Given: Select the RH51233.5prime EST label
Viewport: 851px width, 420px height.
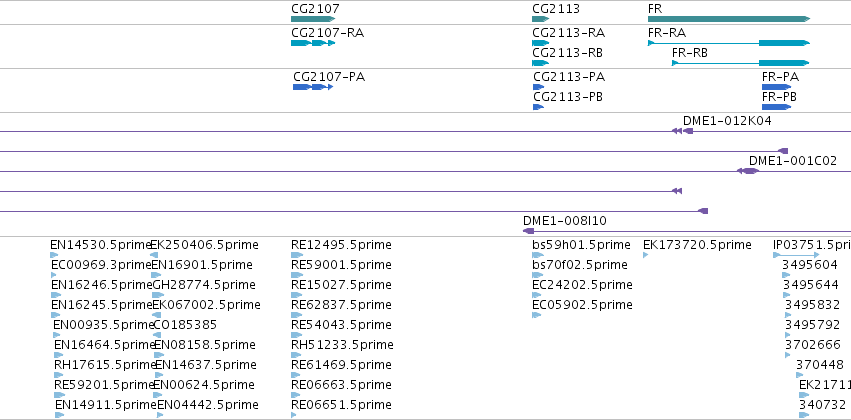Looking at the screenshot, I should pos(342,345).
